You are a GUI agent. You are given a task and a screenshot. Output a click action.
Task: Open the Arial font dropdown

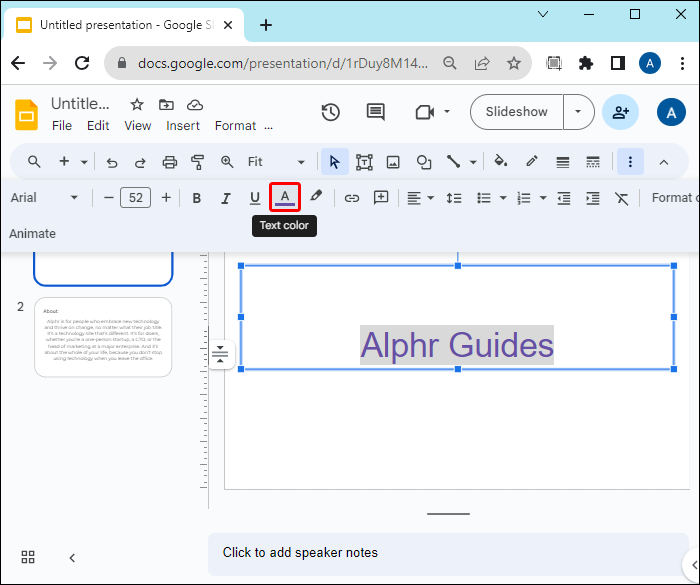(44, 197)
